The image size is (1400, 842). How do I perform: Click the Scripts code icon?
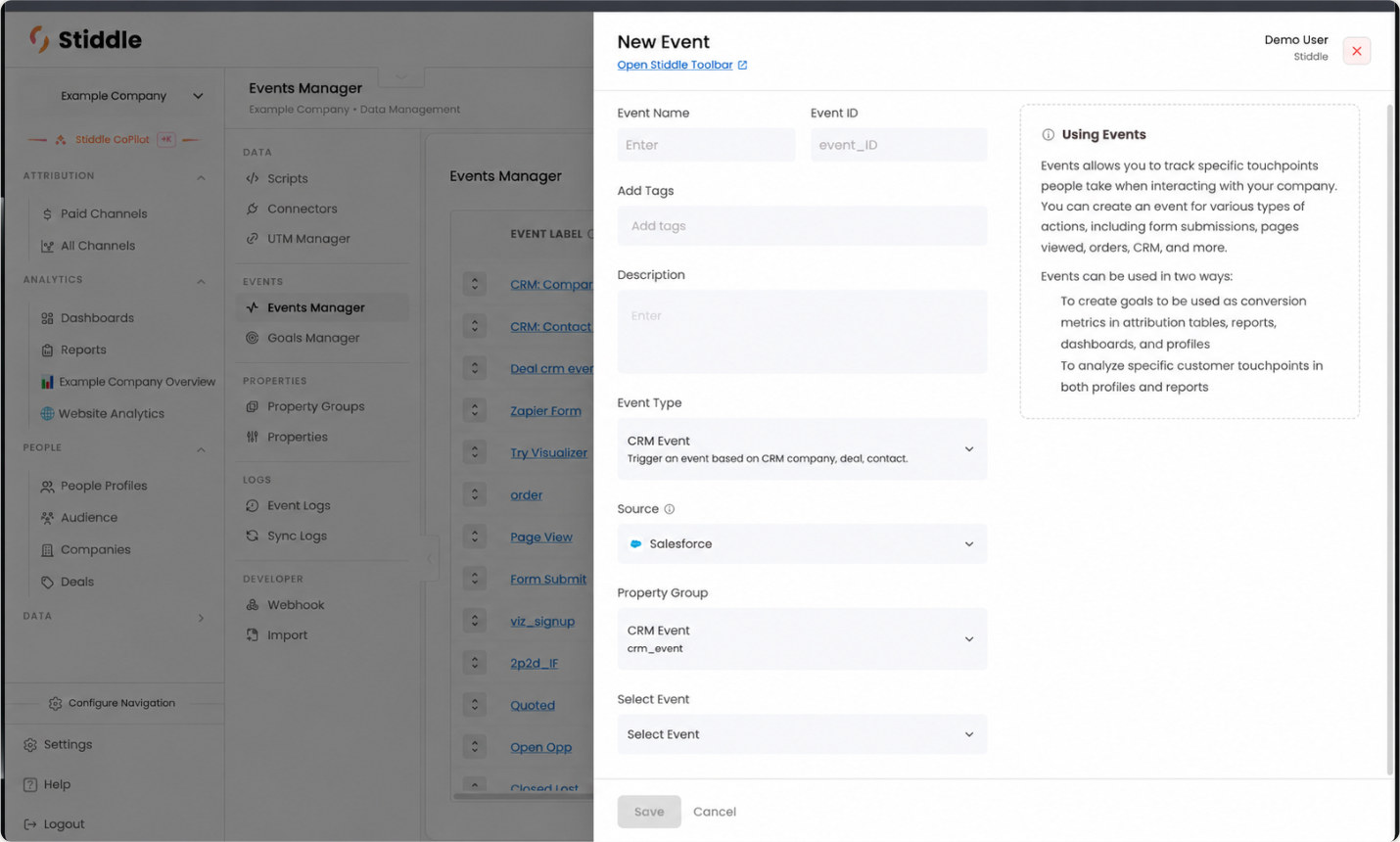click(253, 178)
